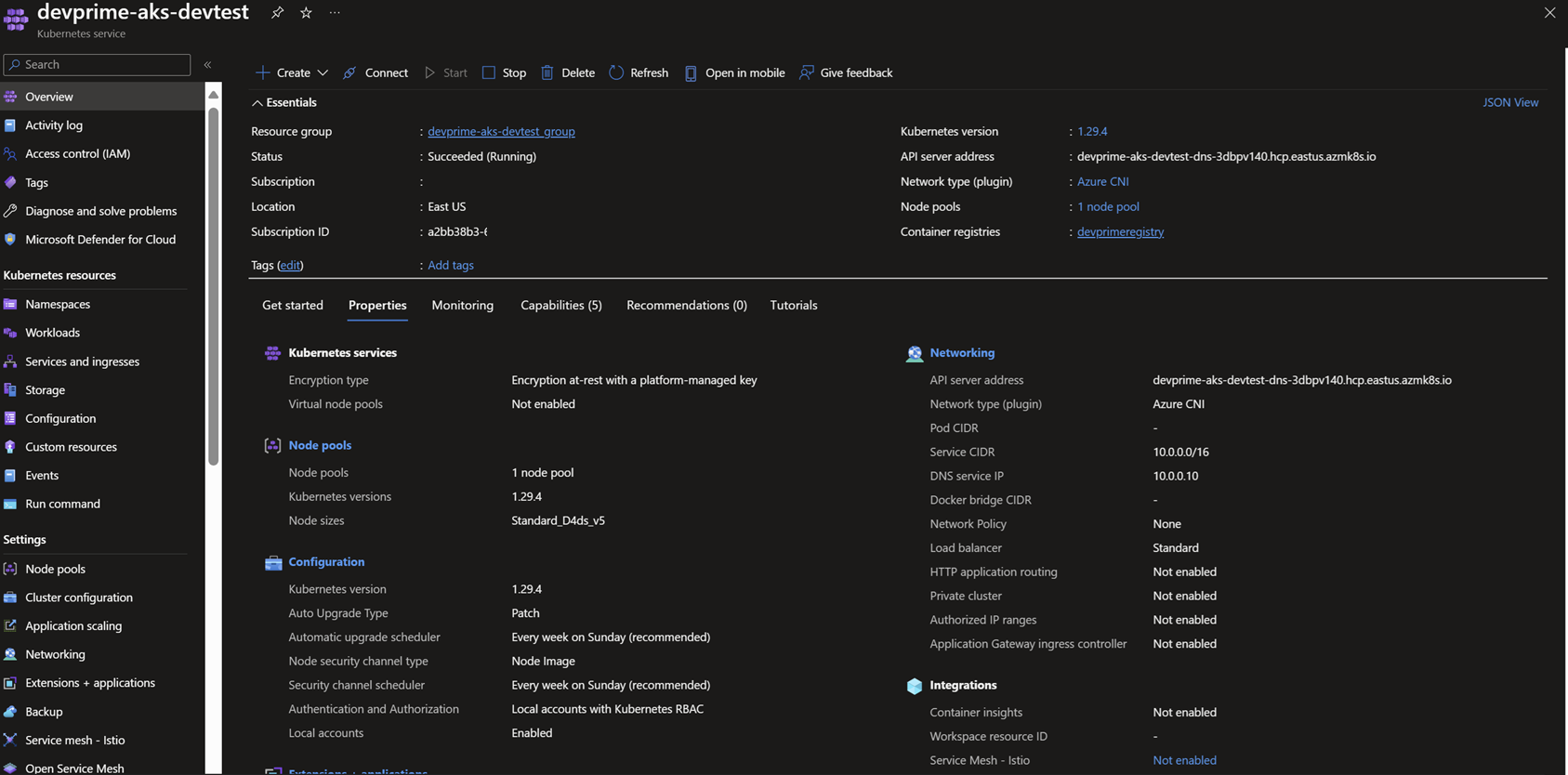Click the Networking heading link
Image resolution: width=1568 pixels, height=775 pixels.
[962, 352]
